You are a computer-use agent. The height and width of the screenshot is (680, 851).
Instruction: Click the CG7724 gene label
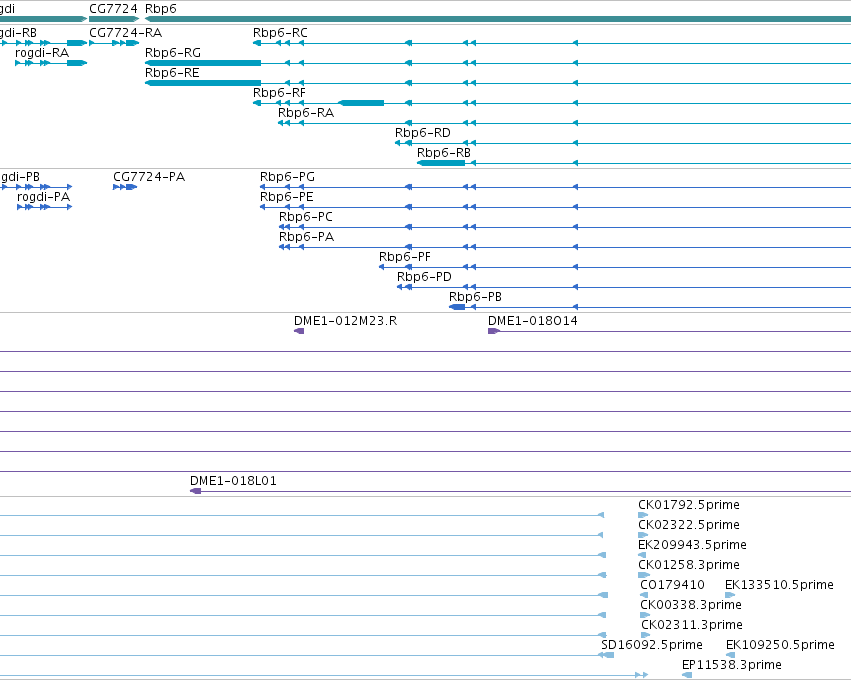113,9
